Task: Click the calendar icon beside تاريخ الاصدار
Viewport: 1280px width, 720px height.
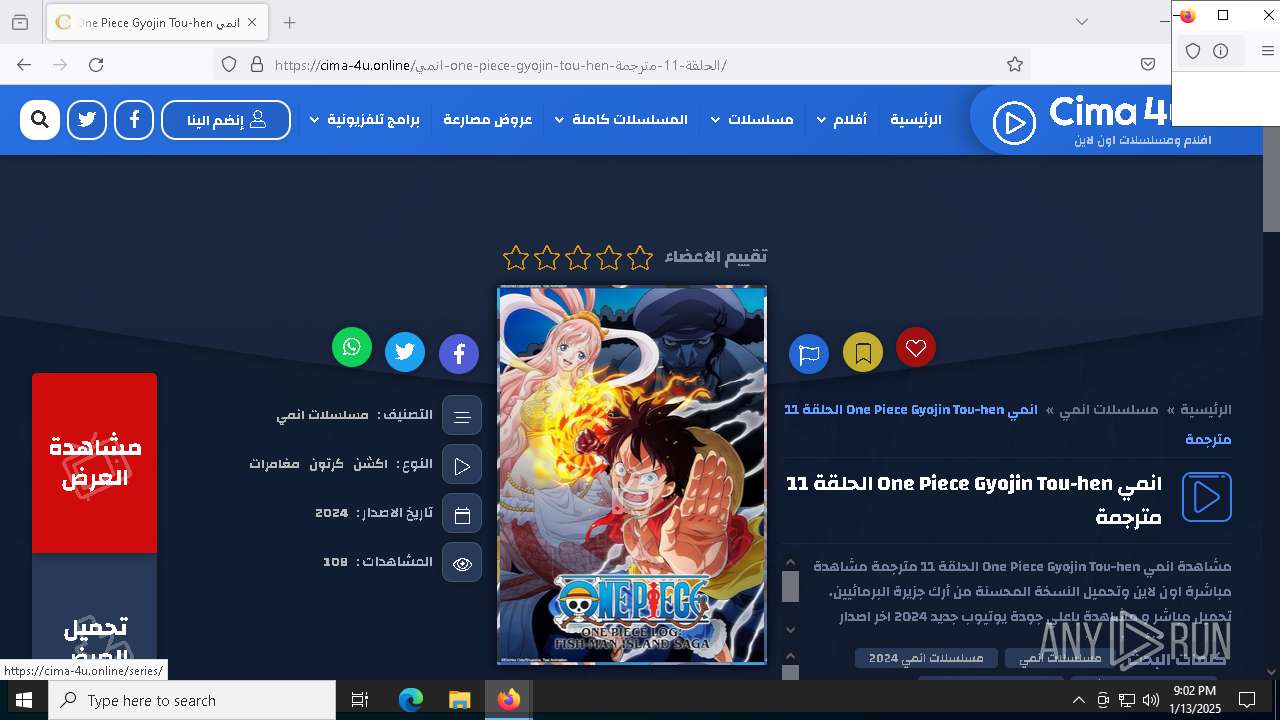Action: click(x=462, y=514)
